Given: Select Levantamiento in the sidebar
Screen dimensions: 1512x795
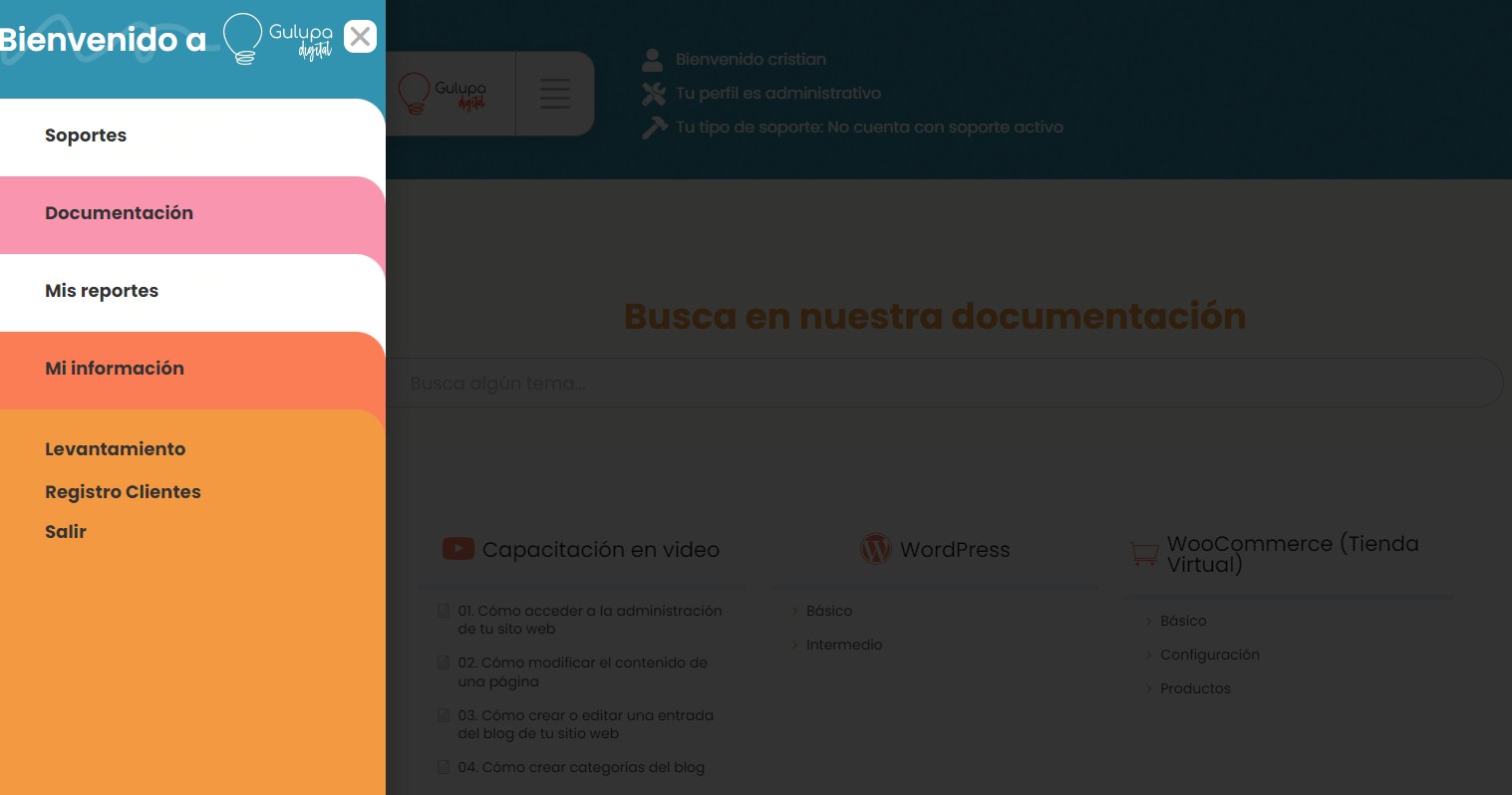Looking at the screenshot, I should pyautogui.click(x=116, y=449).
